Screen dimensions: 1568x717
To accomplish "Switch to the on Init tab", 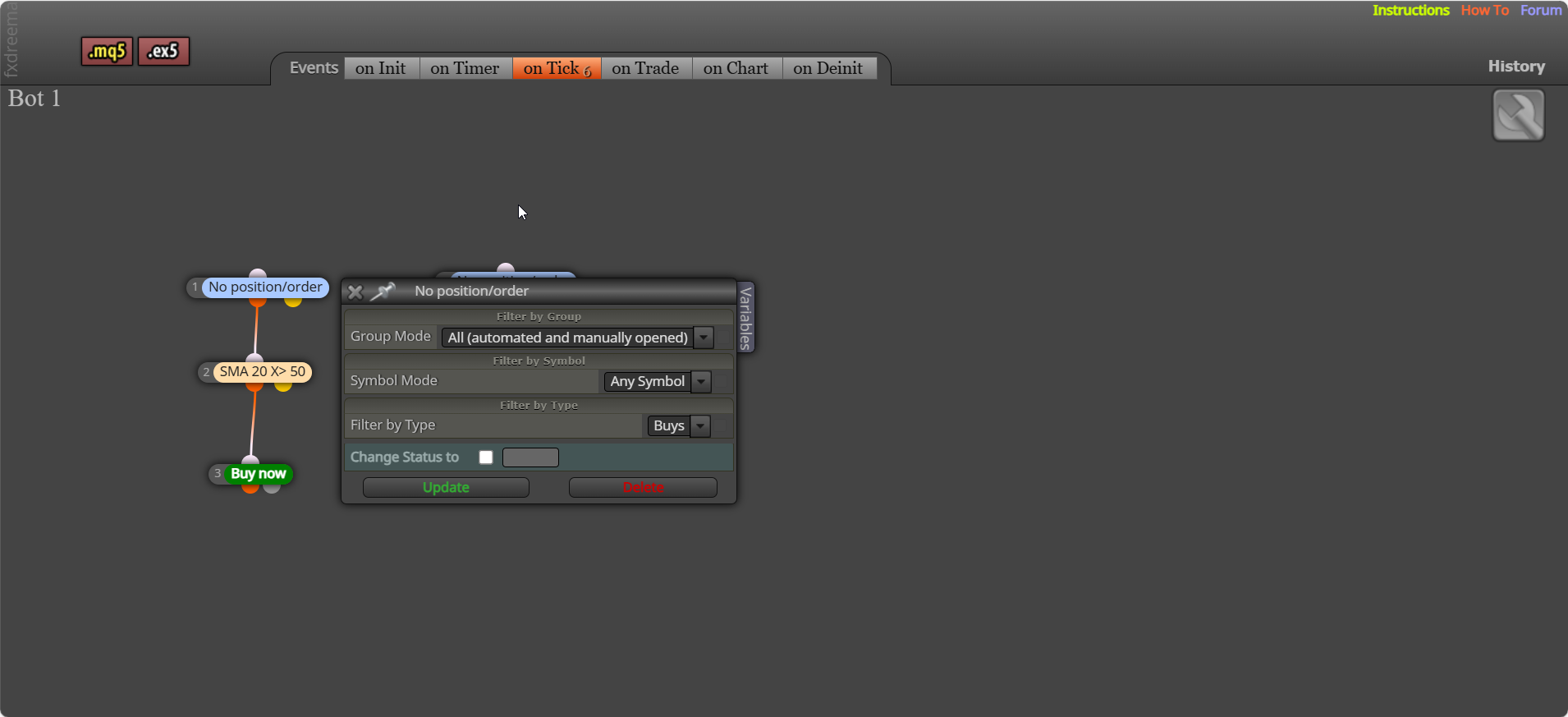I will (381, 68).
